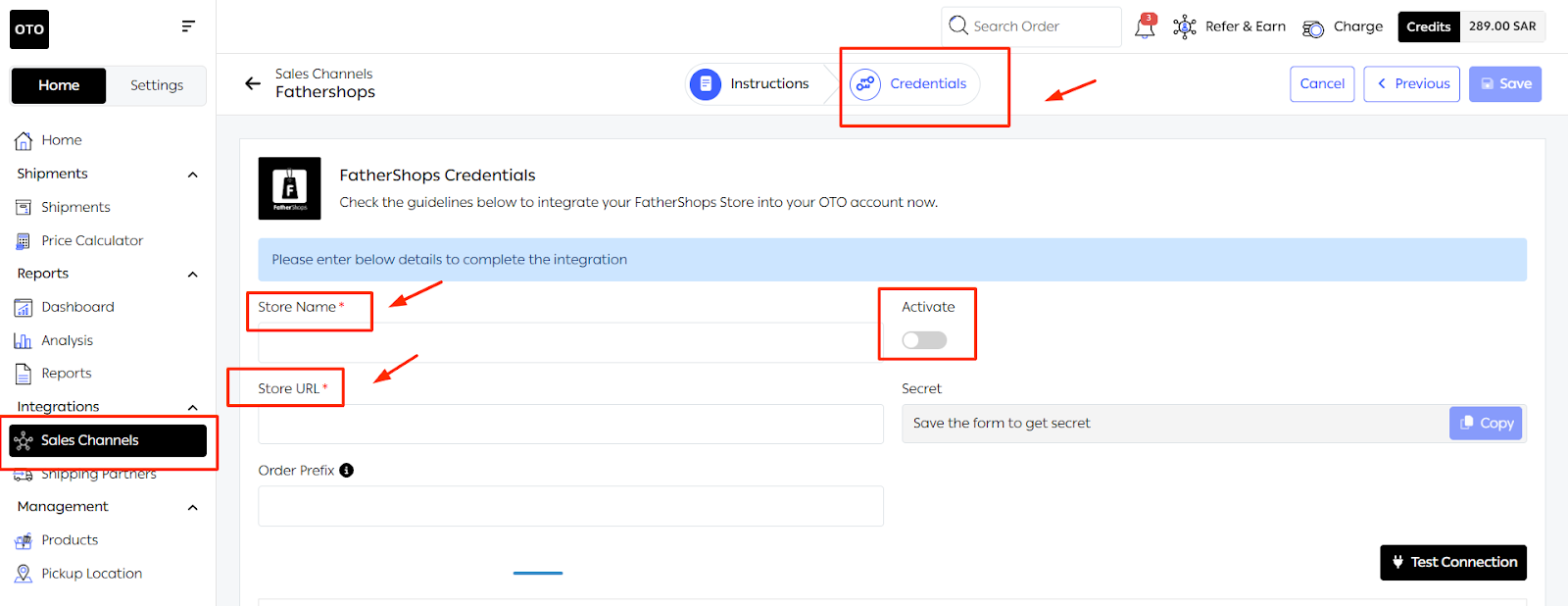Open Dashboard in the sidebar

tap(77, 308)
